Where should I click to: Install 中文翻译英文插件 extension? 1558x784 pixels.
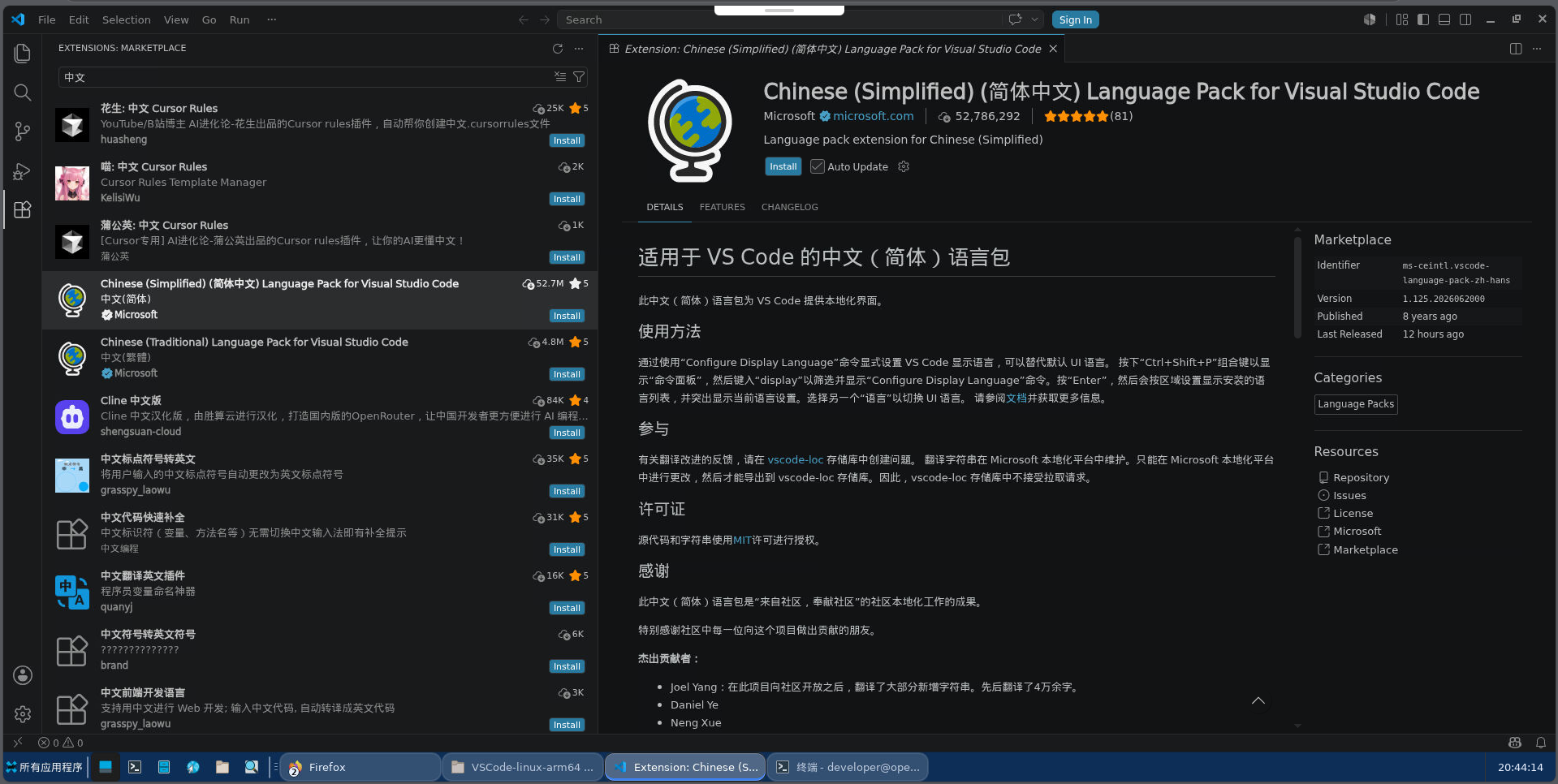pos(567,608)
